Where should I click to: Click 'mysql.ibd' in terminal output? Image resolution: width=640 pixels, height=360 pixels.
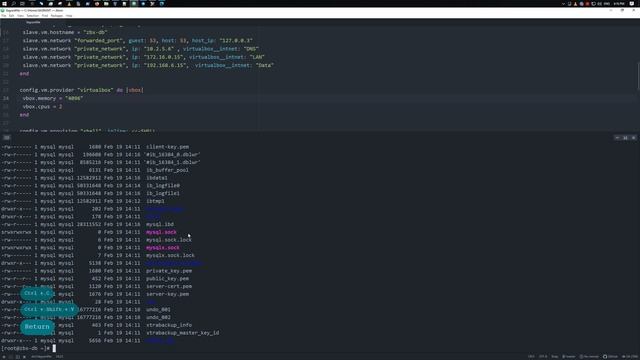(x=160, y=224)
